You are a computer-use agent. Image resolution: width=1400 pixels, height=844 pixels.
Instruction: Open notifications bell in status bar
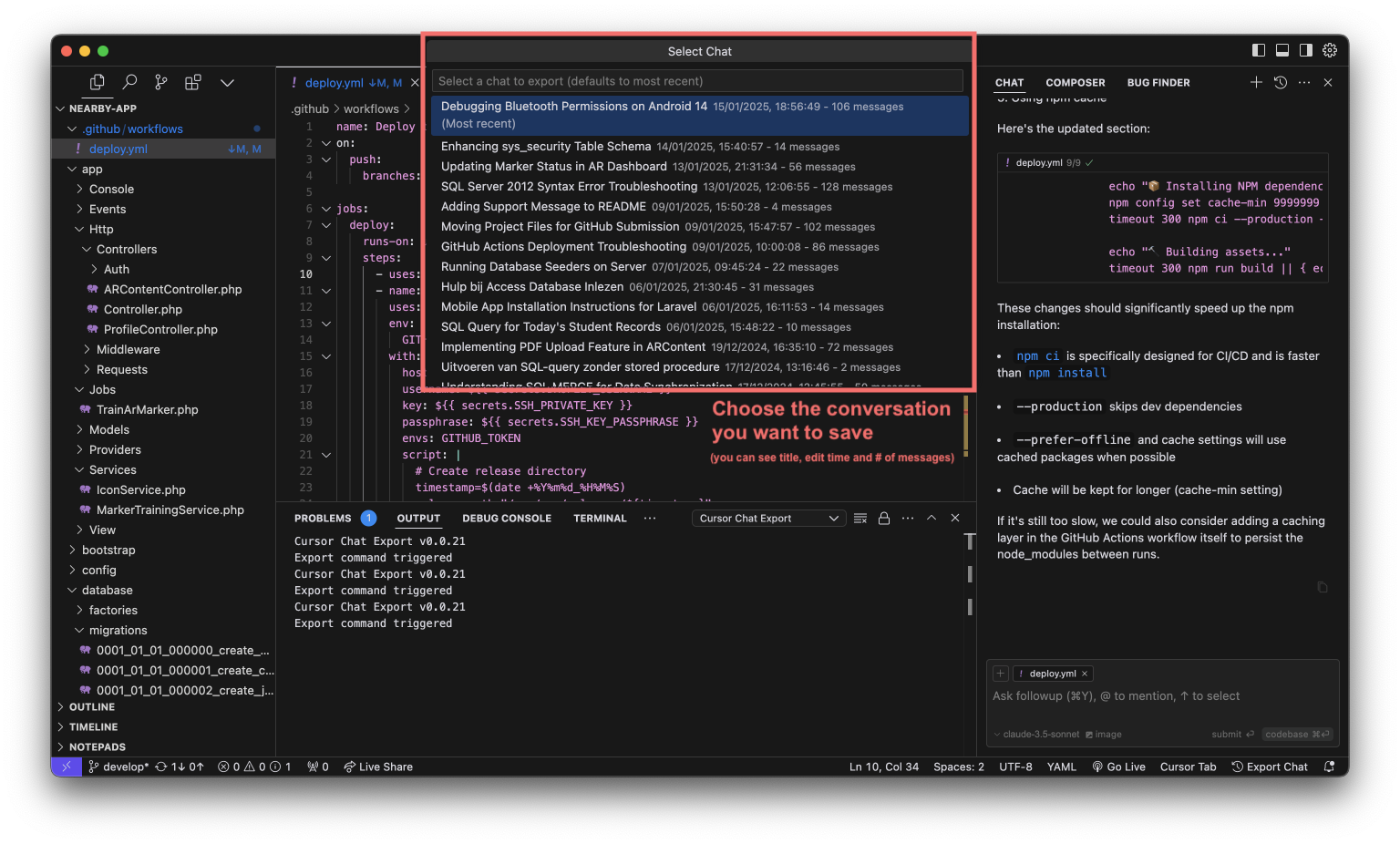click(x=1329, y=767)
